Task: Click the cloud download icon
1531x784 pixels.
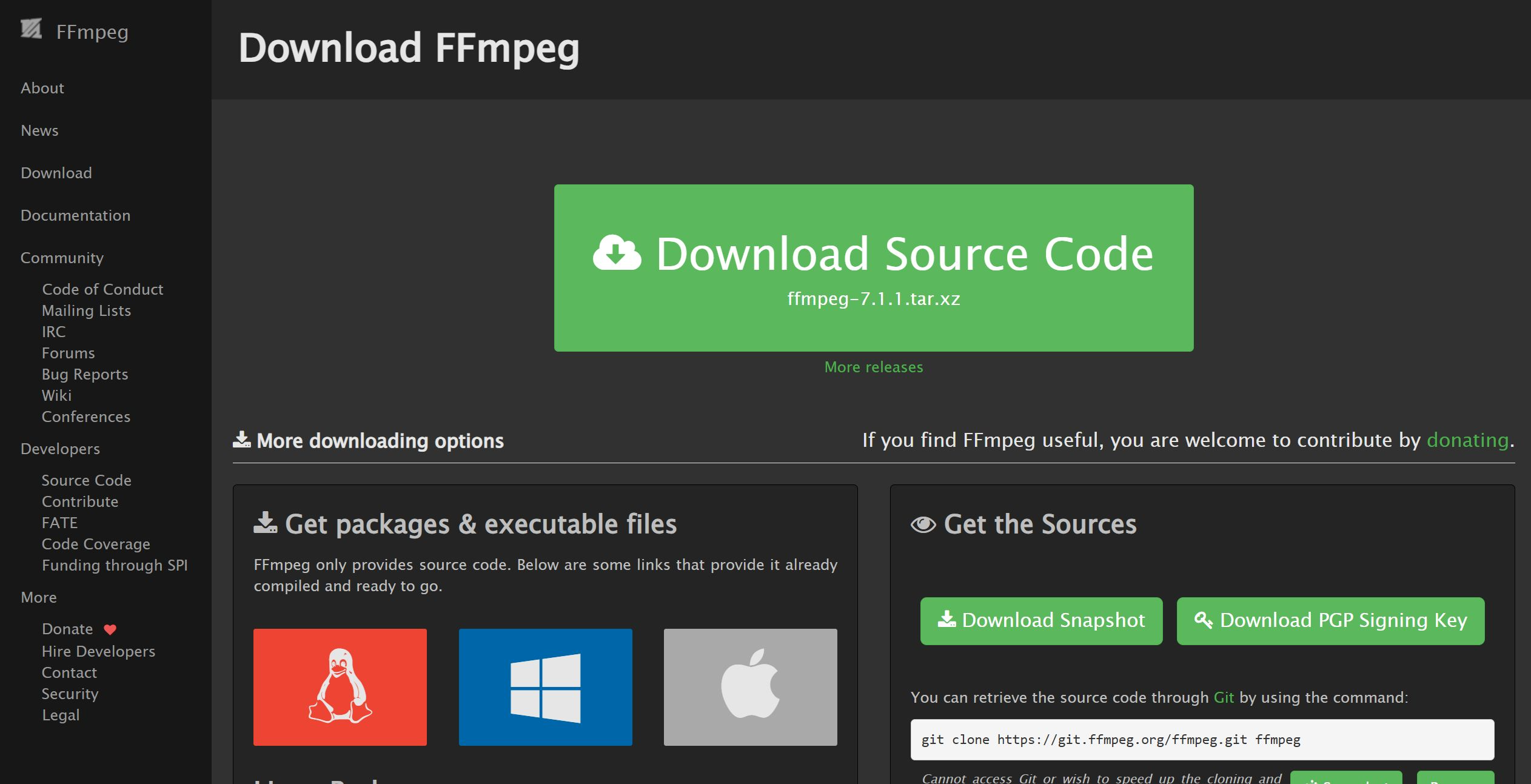Action: [x=616, y=253]
